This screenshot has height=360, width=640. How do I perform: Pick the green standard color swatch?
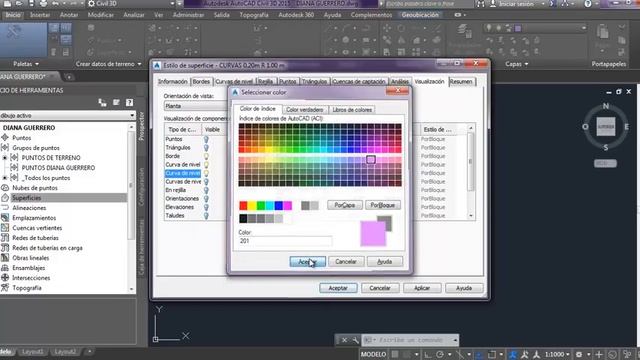pos(261,205)
